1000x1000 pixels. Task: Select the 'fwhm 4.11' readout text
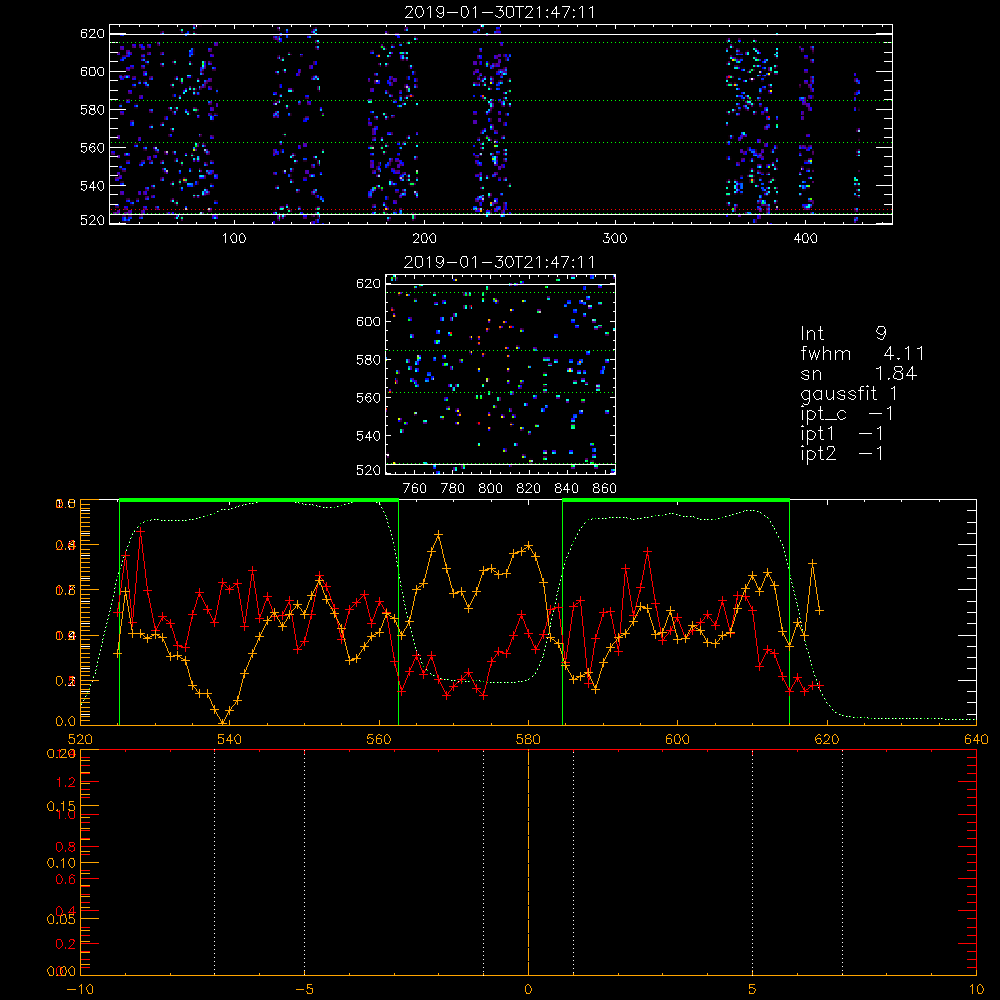pos(862,353)
